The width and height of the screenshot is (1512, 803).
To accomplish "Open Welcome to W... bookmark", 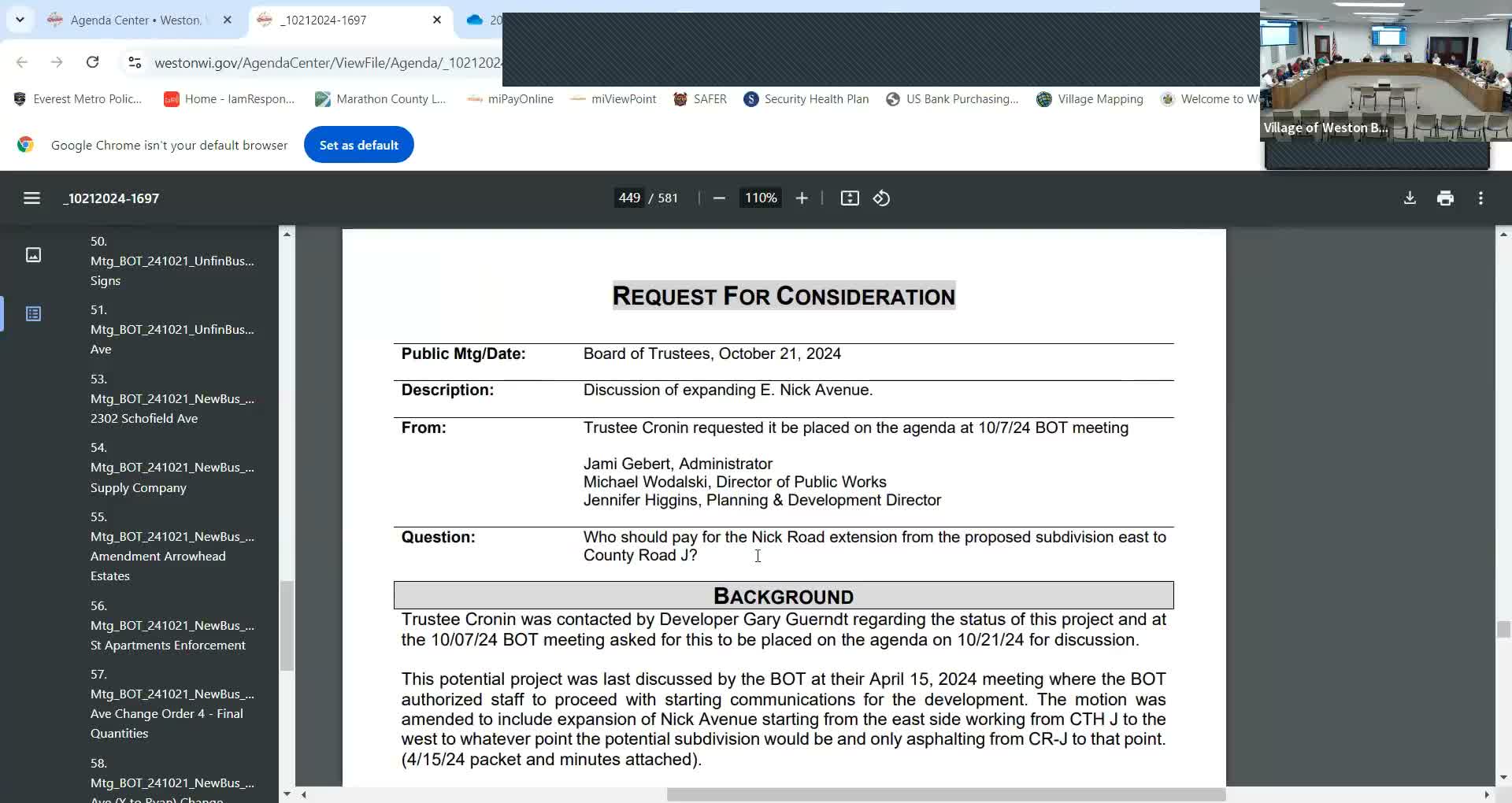I will pos(1211,99).
